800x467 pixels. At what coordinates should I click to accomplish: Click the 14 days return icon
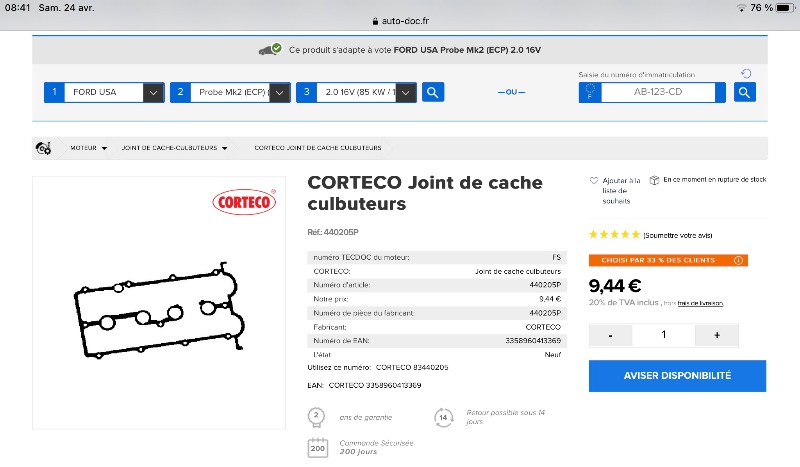pyautogui.click(x=443, y=417)
